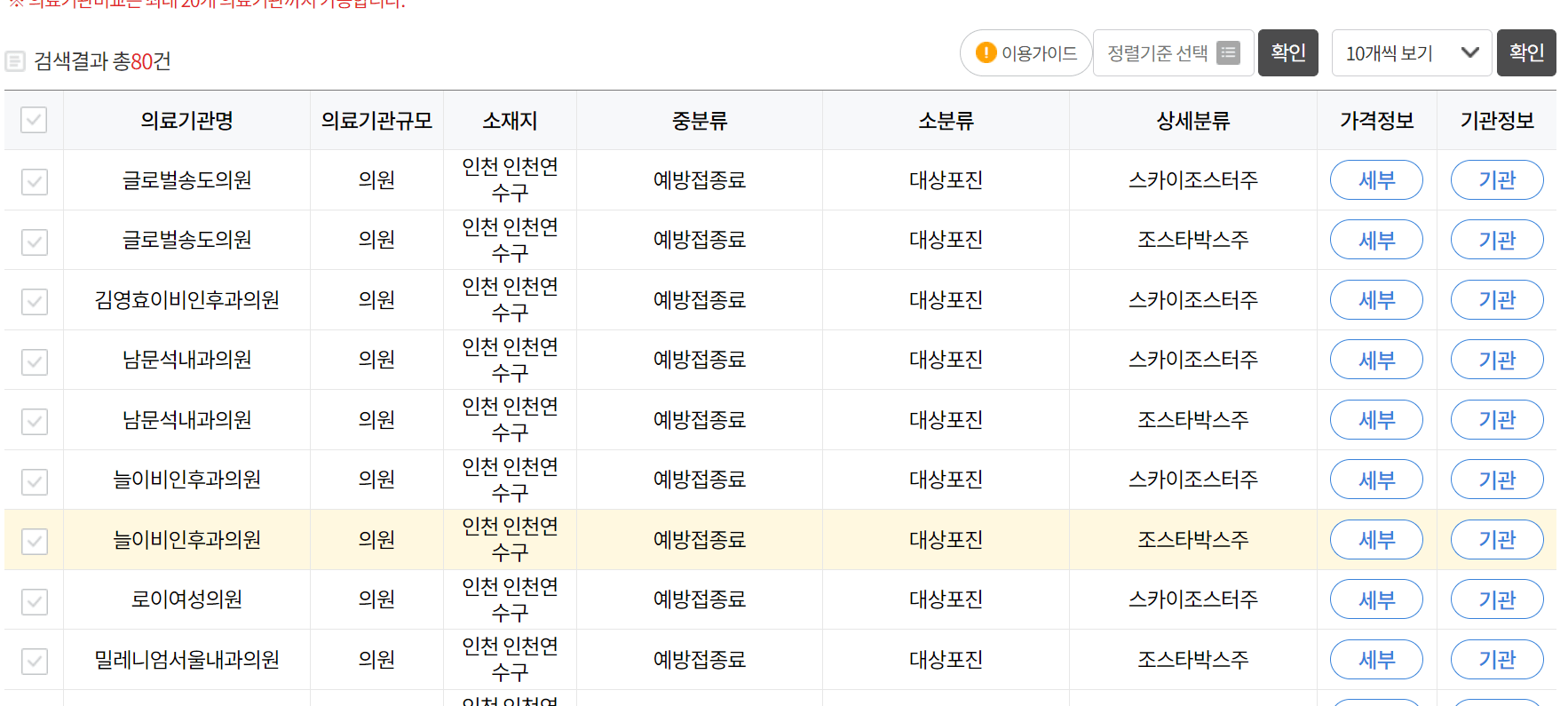Click the 소분류 column header
Screen dimensions: 1568x706
click(946, 121)
